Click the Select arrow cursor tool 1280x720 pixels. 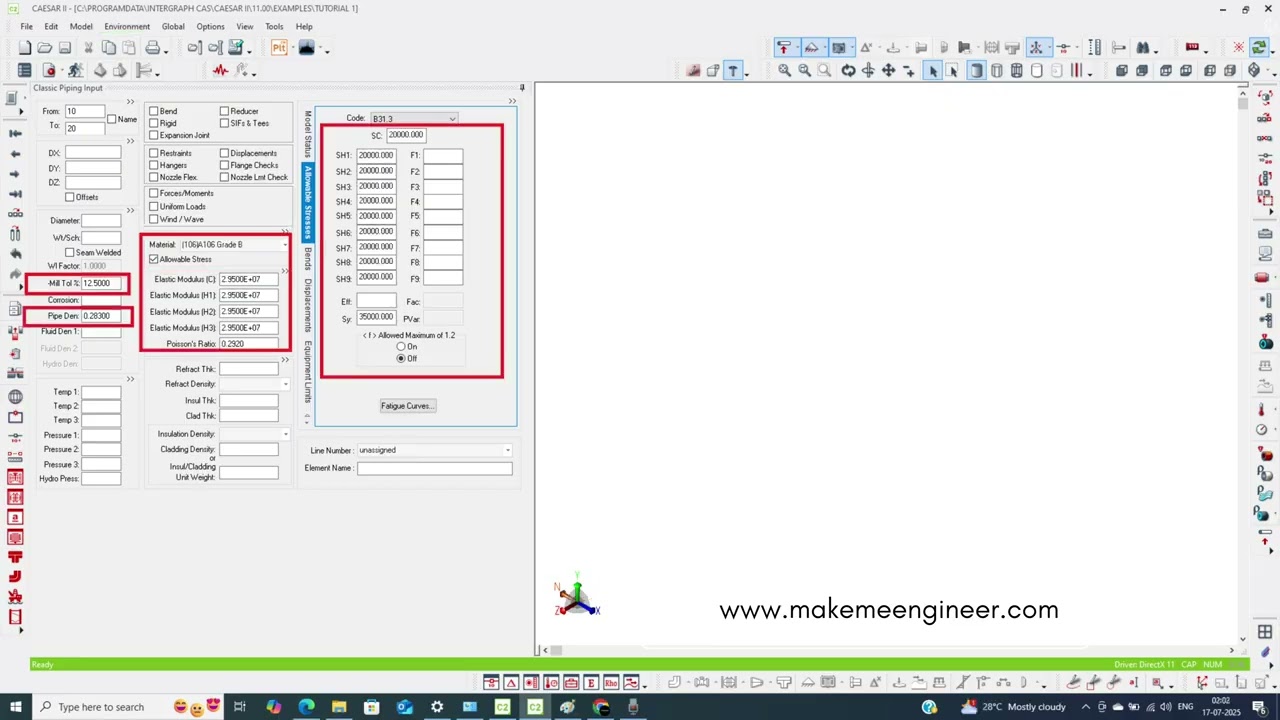click(933, 70)
